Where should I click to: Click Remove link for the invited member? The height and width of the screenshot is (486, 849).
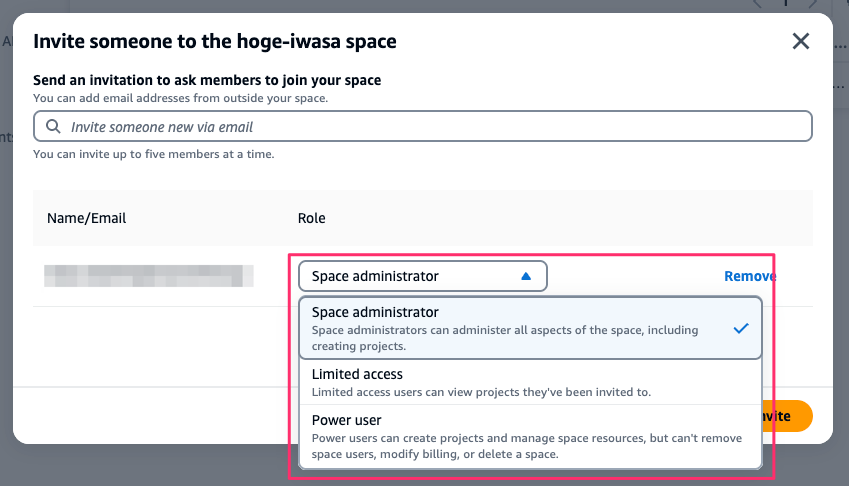coord(749,276)
